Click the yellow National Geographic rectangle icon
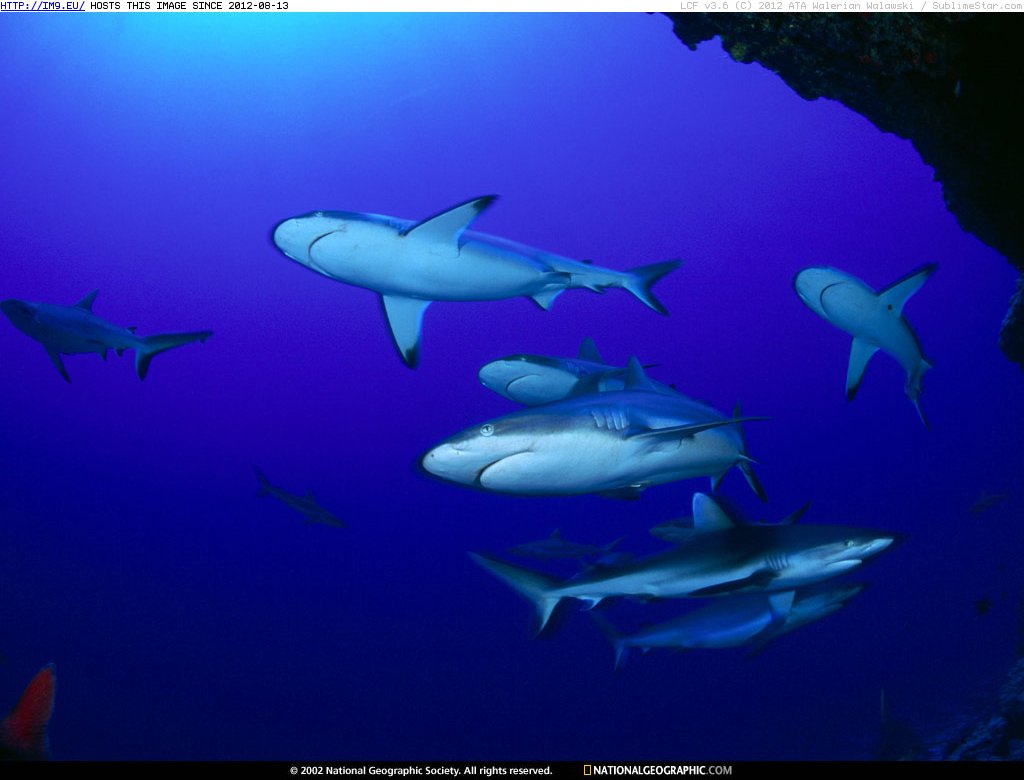 (x=587, y=770)
